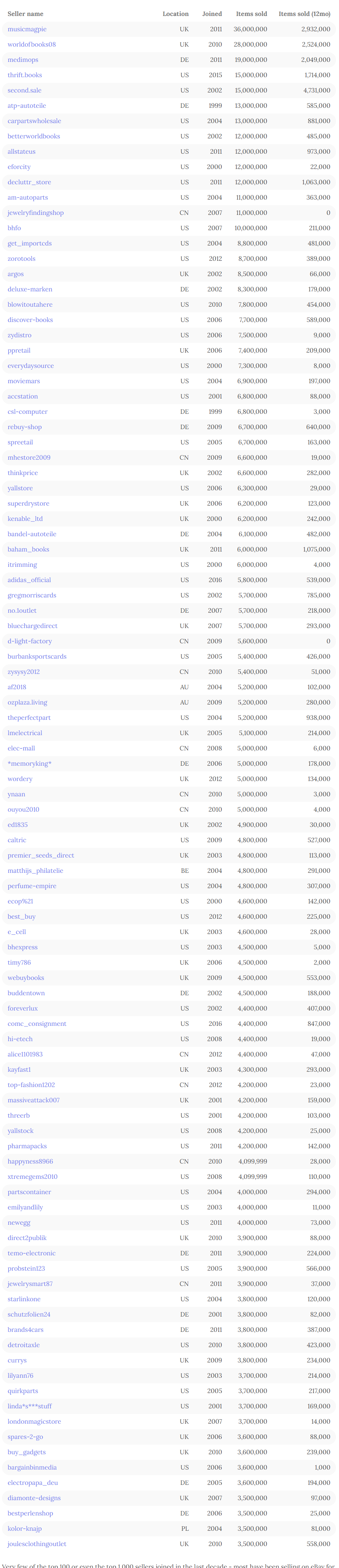
Task: Open gregmorriscards seller link
Action: (x=32, y=595)
